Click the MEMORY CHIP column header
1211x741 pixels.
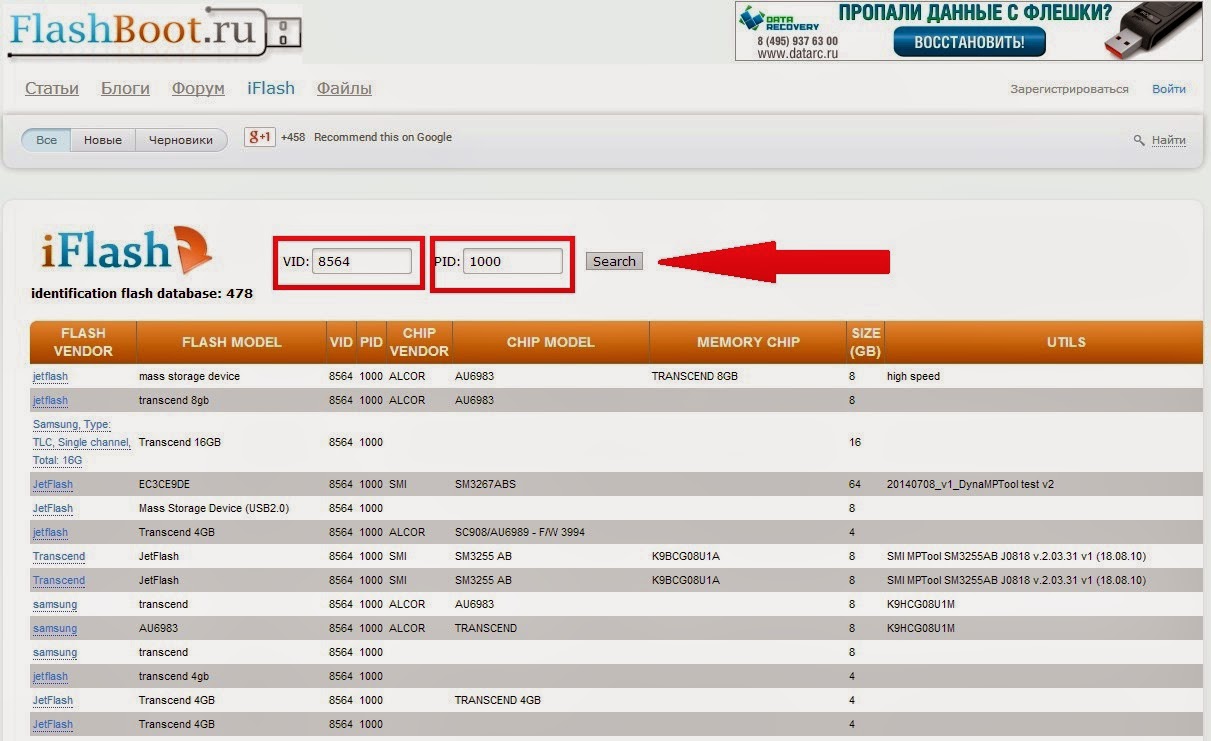pyautogui.click(x=748, y=342)
